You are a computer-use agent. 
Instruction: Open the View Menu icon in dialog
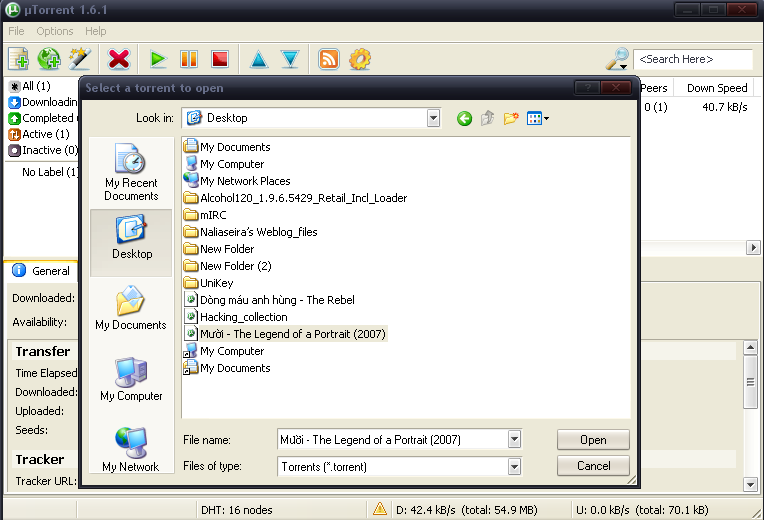[x=538, y=118]
